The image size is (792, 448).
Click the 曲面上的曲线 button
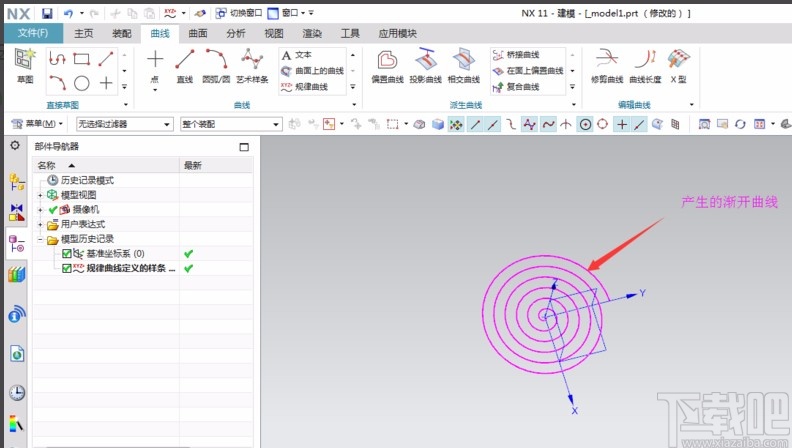point(312,71)
